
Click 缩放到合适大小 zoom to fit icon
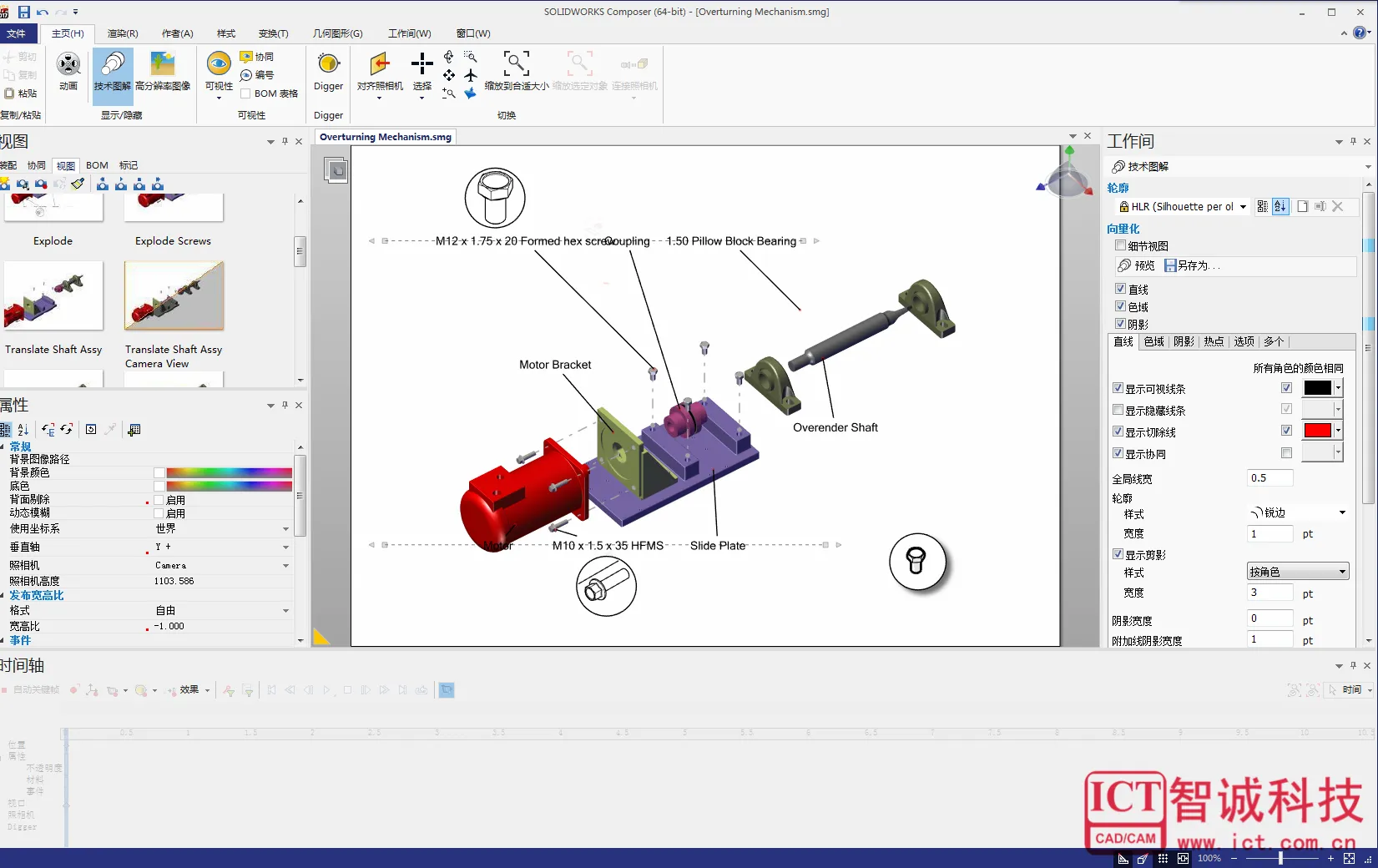[x=516, y=63]
